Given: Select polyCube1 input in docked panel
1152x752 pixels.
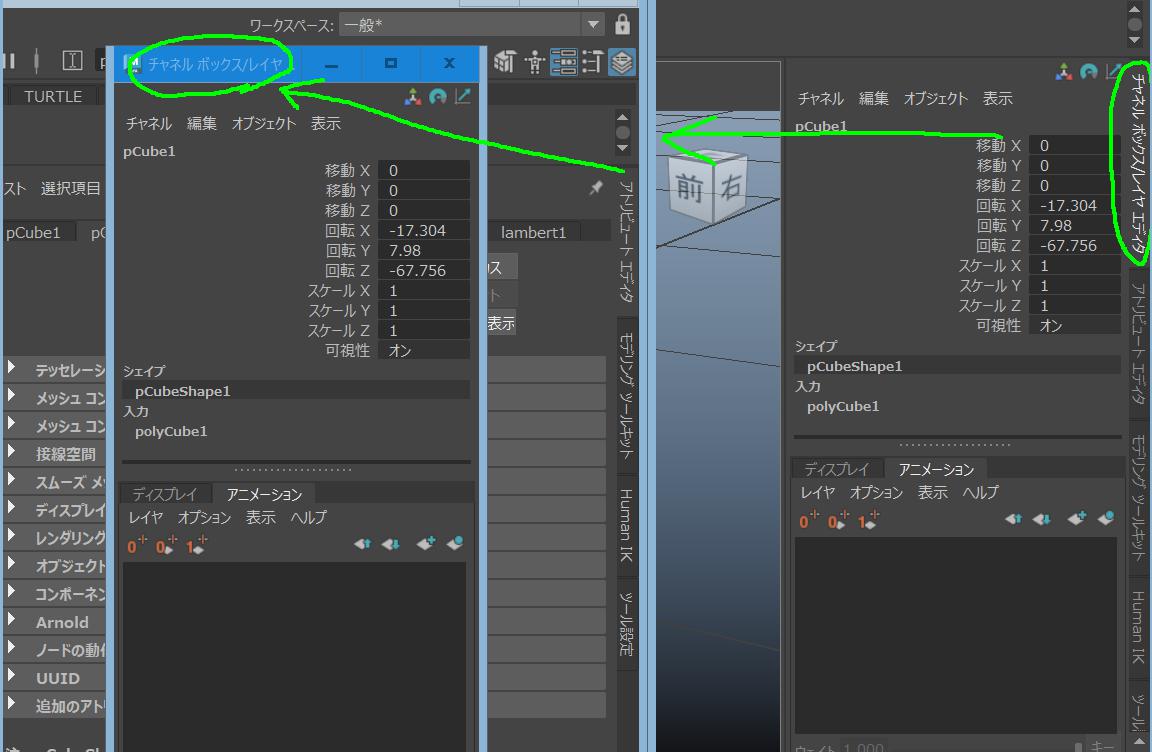Looking at the screenshot, I should pyautogui.click(x=843, y=406).
